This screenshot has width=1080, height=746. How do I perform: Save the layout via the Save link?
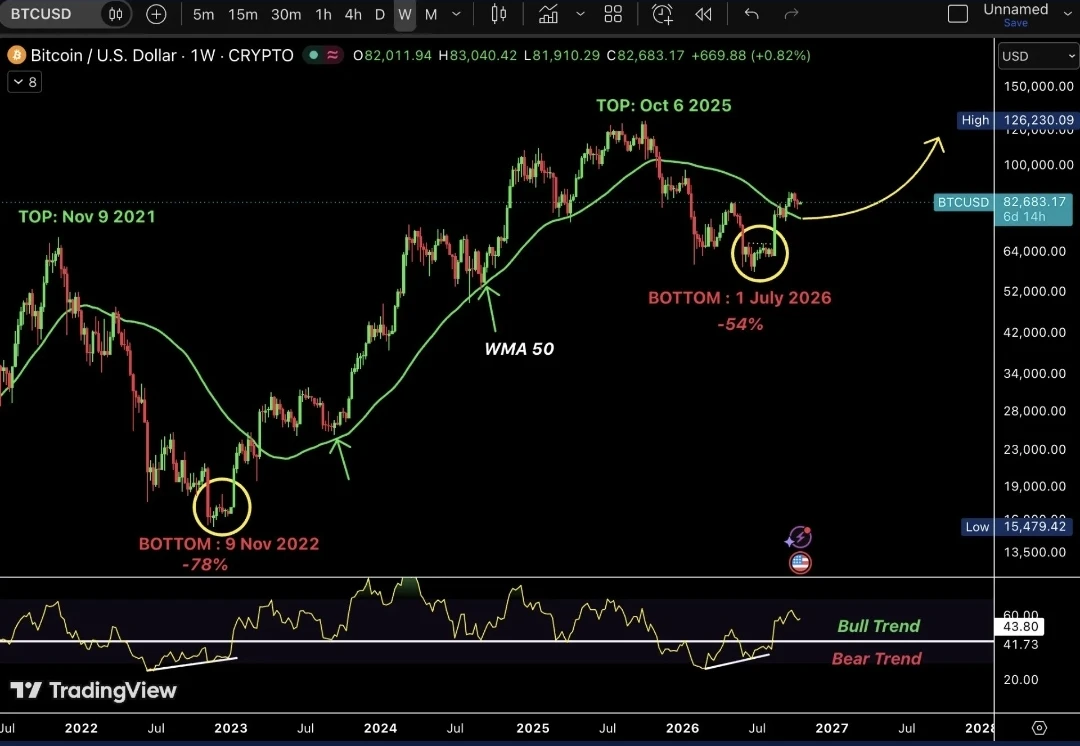pyautogui.click(x=1015, y=23)
